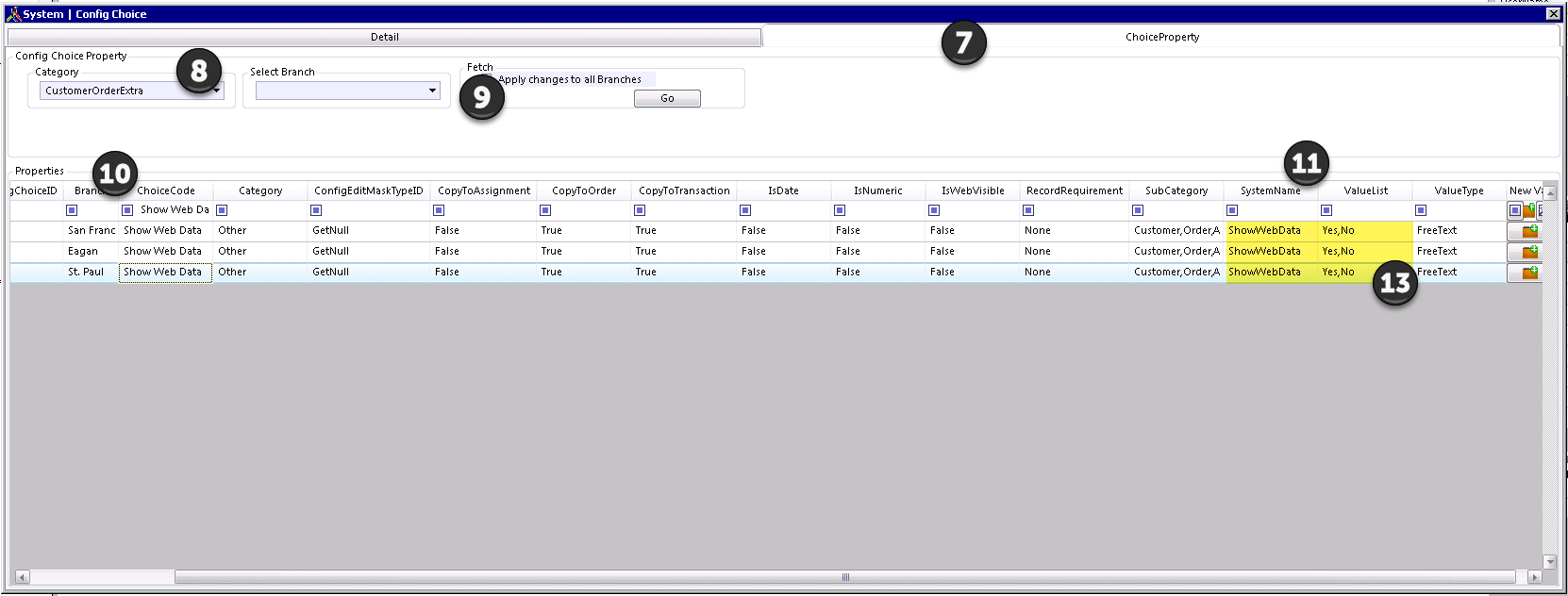Sort by the ChoiceCode column header
This screenshot has height=596, width=1568.
(166, 190)
